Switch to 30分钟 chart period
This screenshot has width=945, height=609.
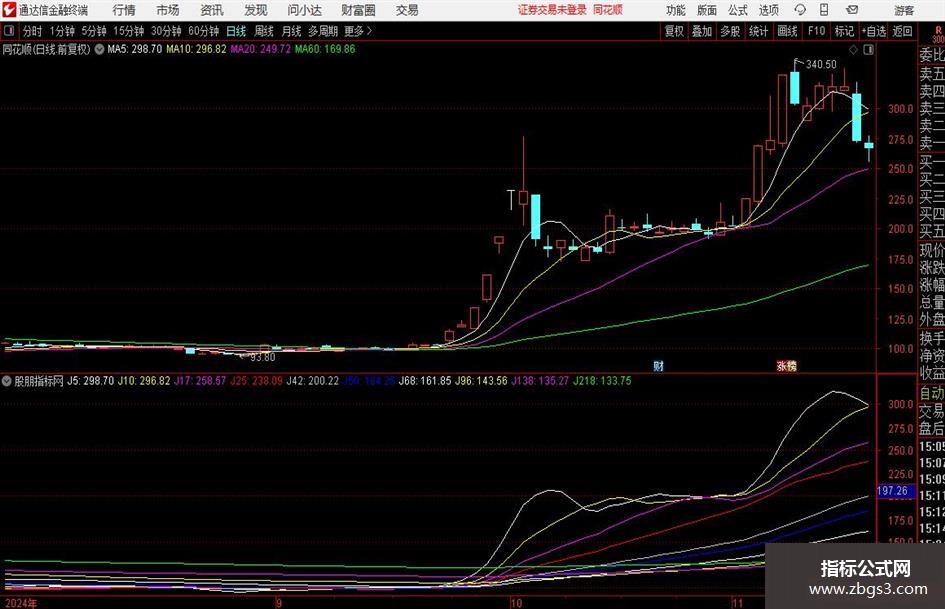(166, 31)
